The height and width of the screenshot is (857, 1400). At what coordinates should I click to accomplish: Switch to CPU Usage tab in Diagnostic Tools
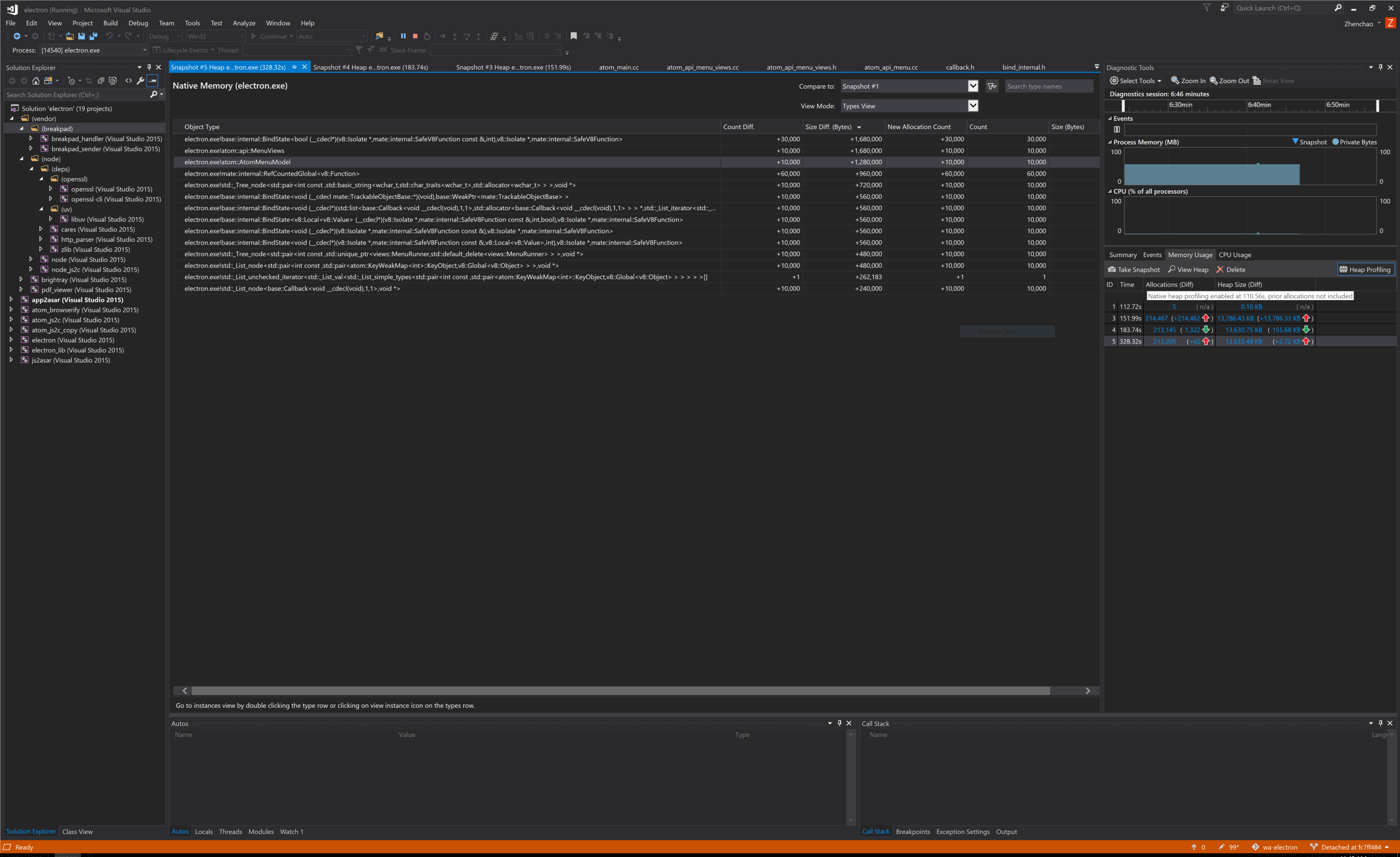(1235, 255)
